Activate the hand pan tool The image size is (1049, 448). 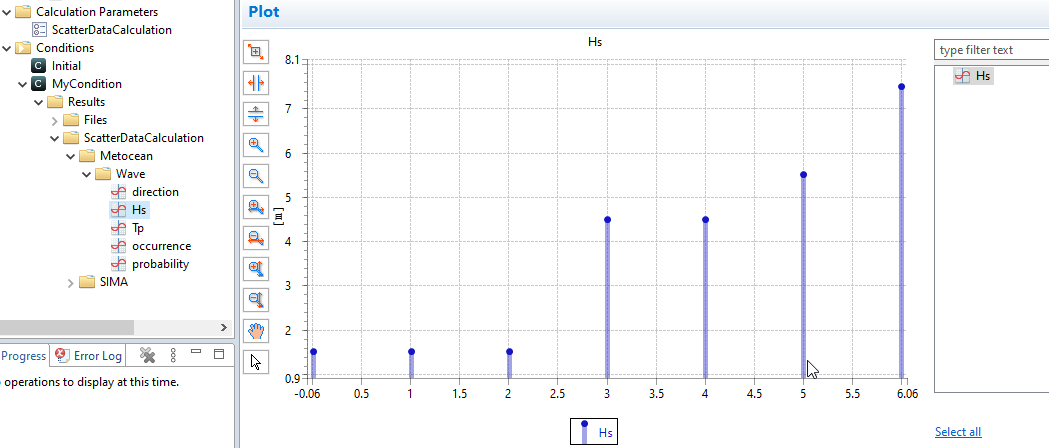point(257,330)
